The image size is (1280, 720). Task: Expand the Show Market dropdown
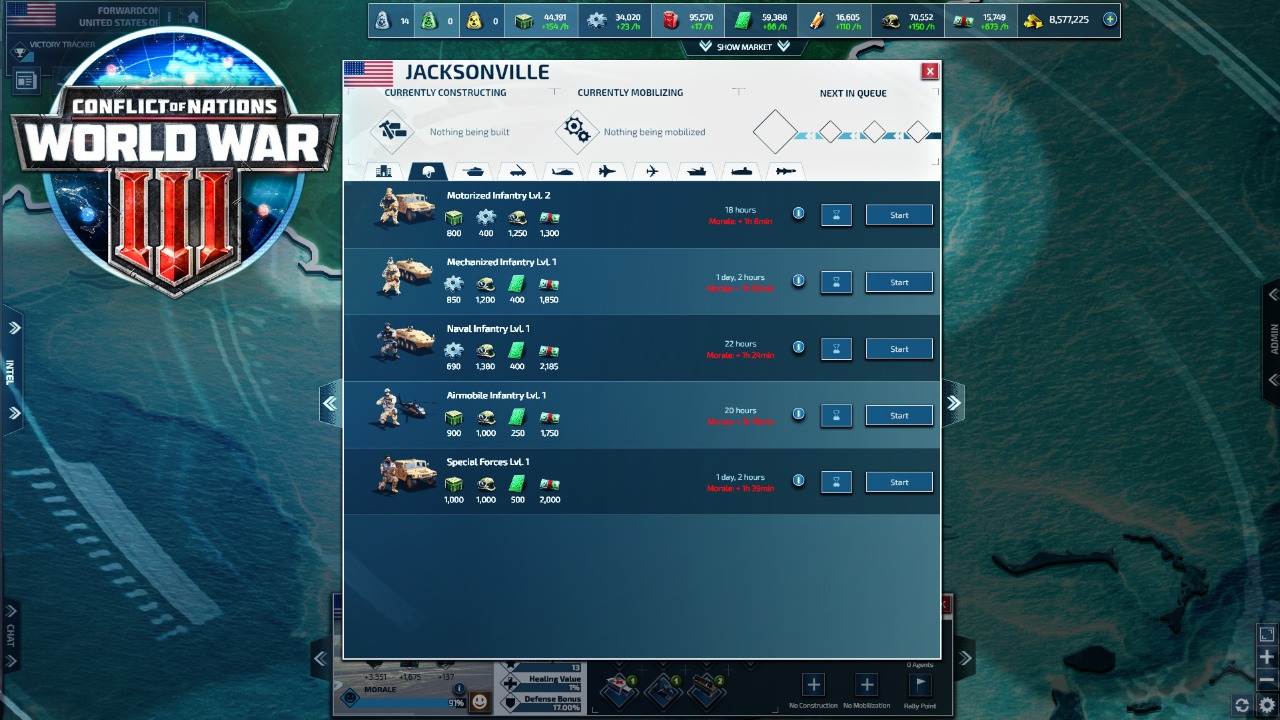click(x=745, y=46)
